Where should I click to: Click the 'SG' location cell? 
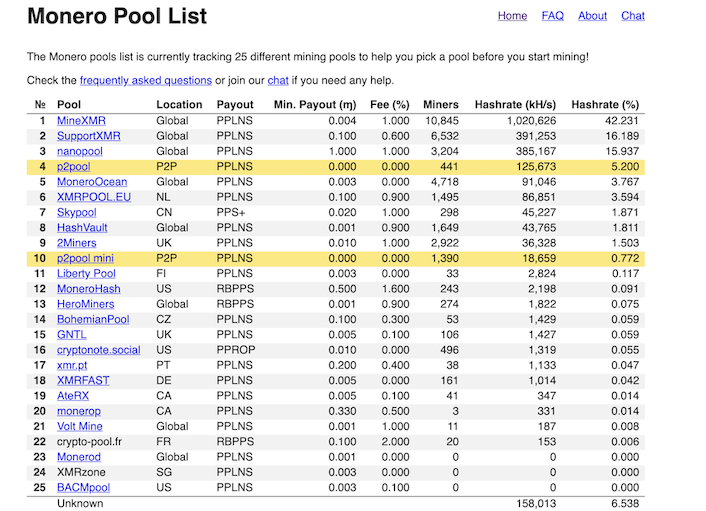tap(164, 473)
